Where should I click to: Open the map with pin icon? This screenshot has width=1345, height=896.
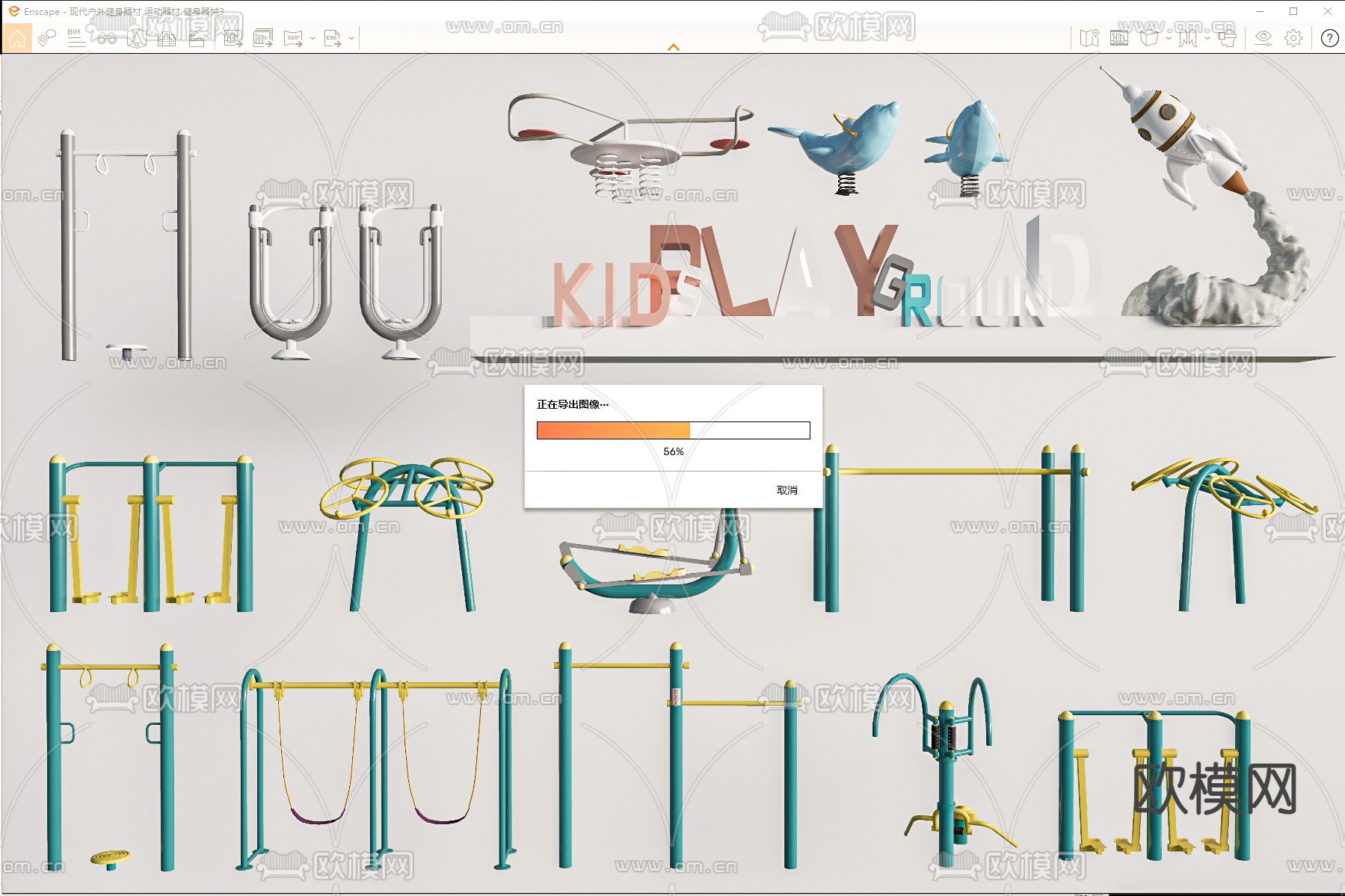pos(1089,38)
